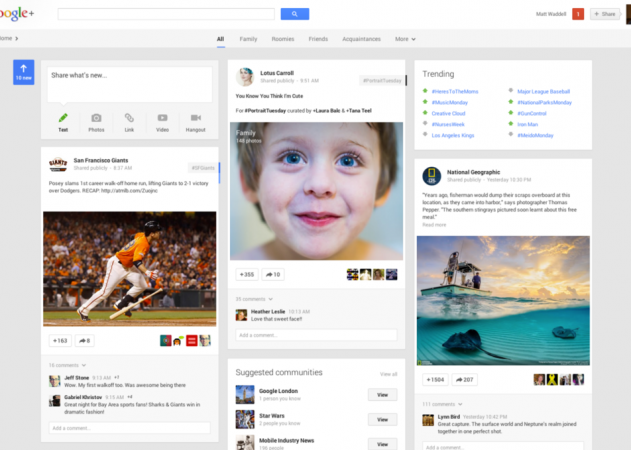Open the #MusicMonday trending link

pos(449,102)
